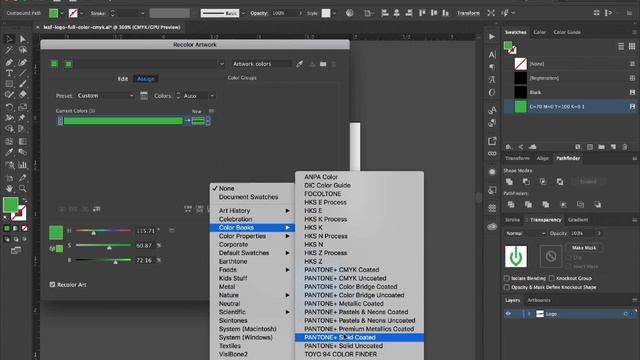Click the Transparency panel opacity thumbnail
The height and width of the screenshot is (360, 640).
(x=516, y=256)
